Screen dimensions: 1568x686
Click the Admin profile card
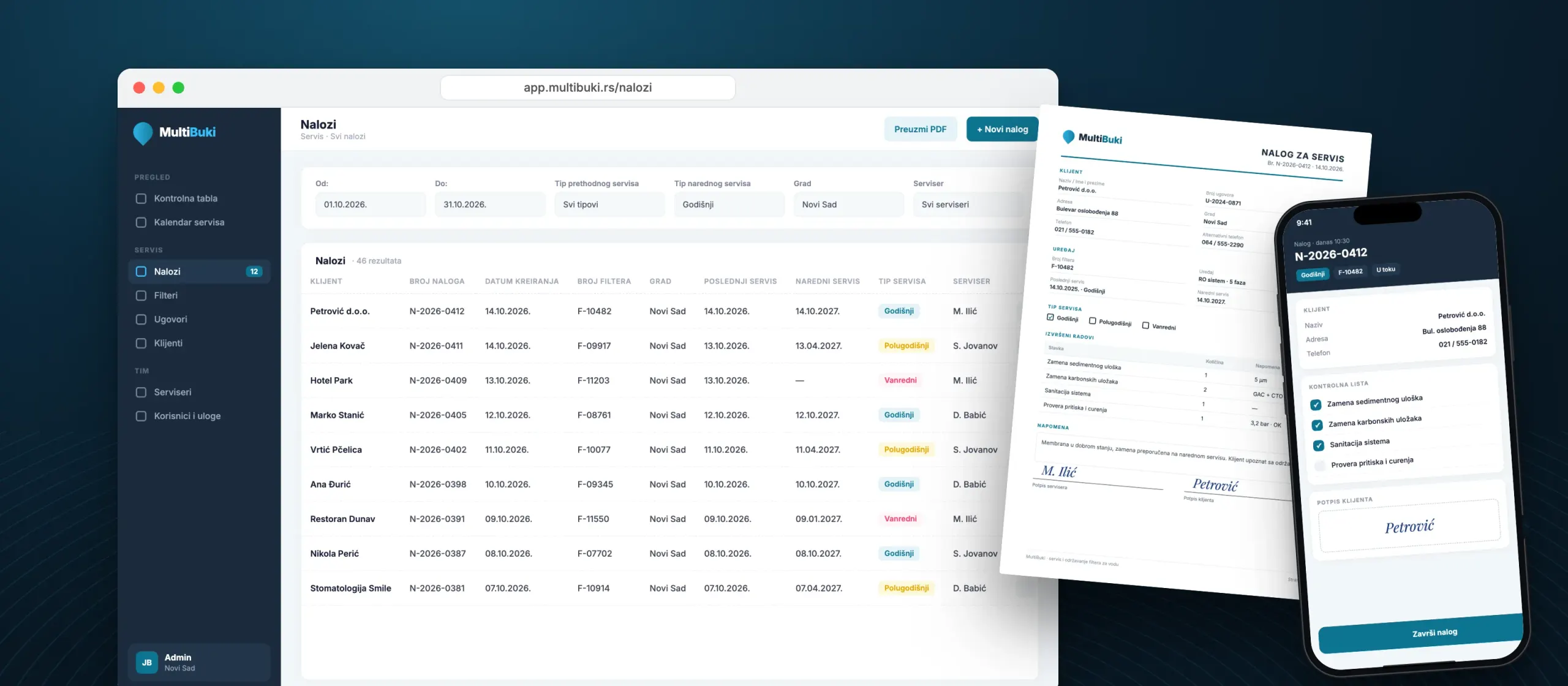199,662
